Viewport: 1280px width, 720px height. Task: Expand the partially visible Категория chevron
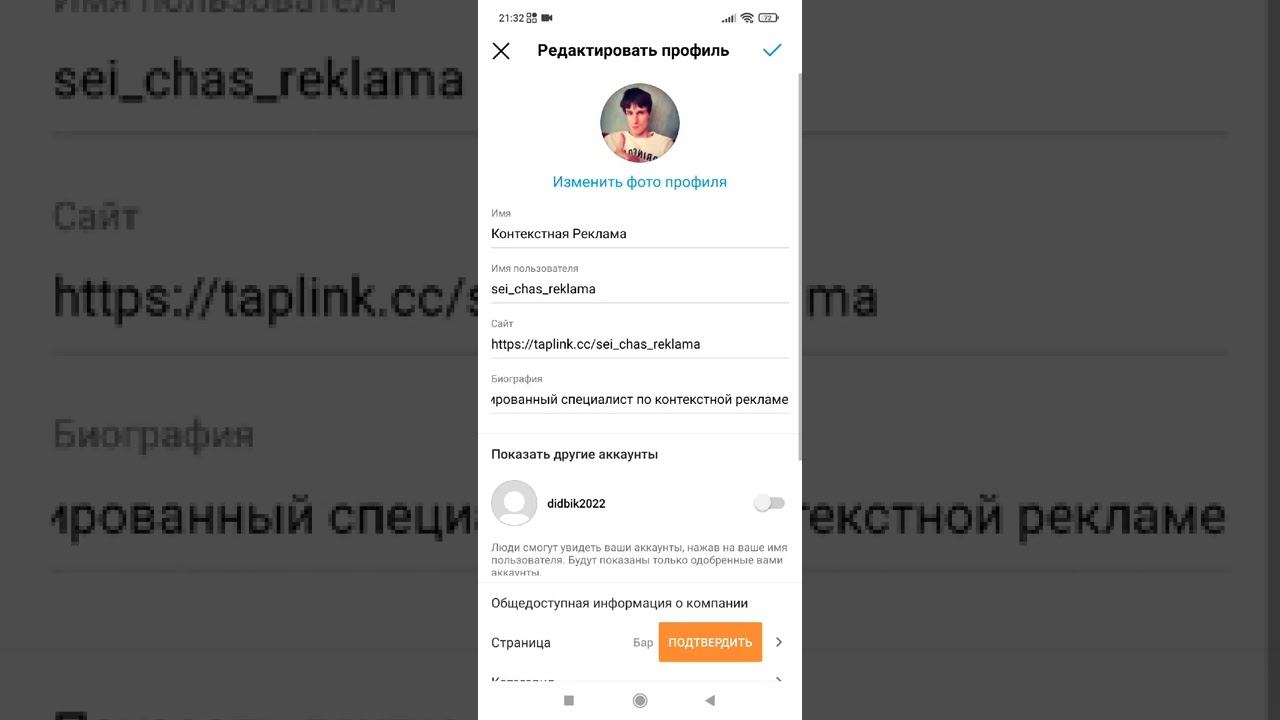tap(779, 681)
